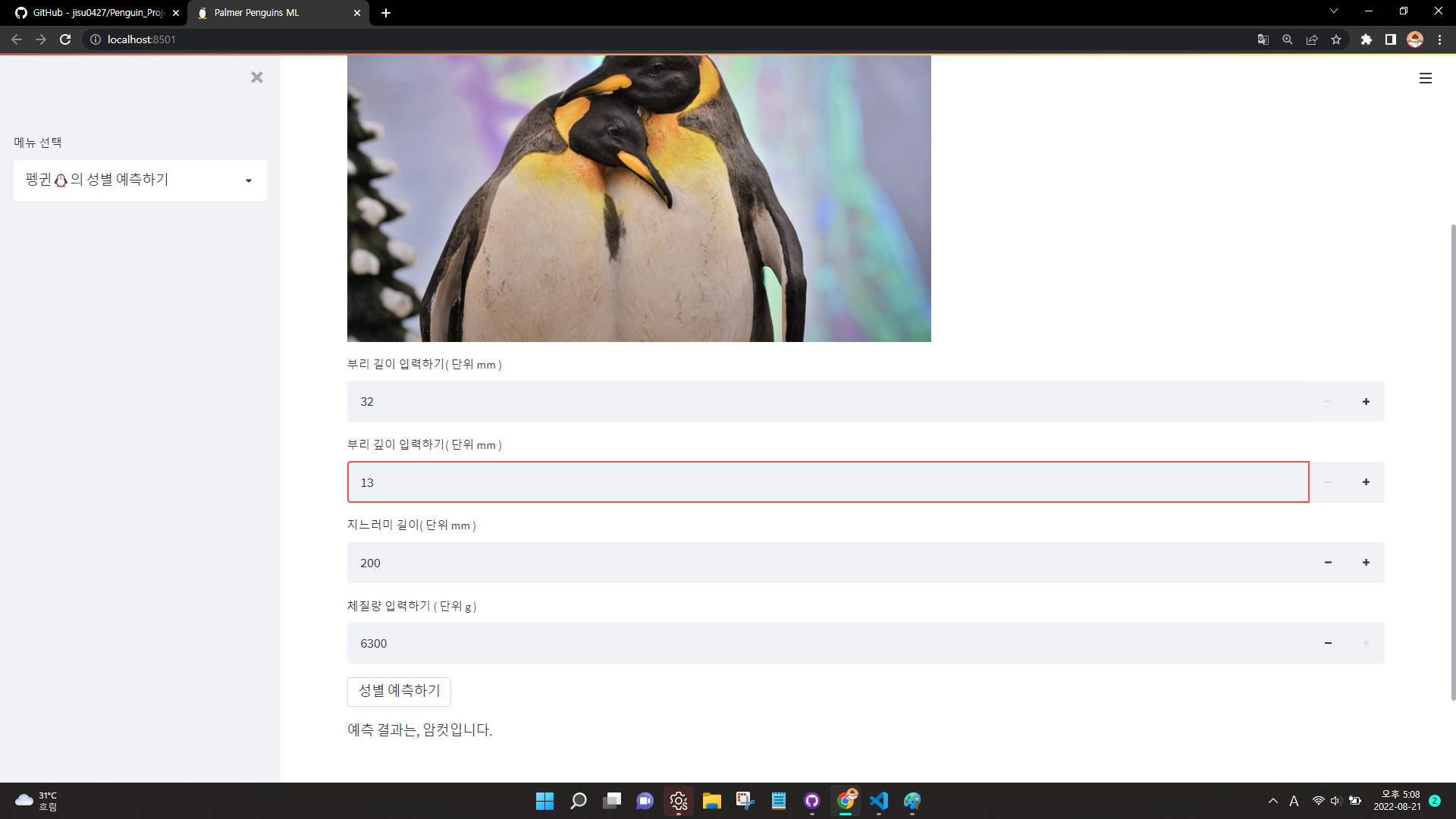Decrease the 지느러미 길이 value with minus button

coord(1328,563)
